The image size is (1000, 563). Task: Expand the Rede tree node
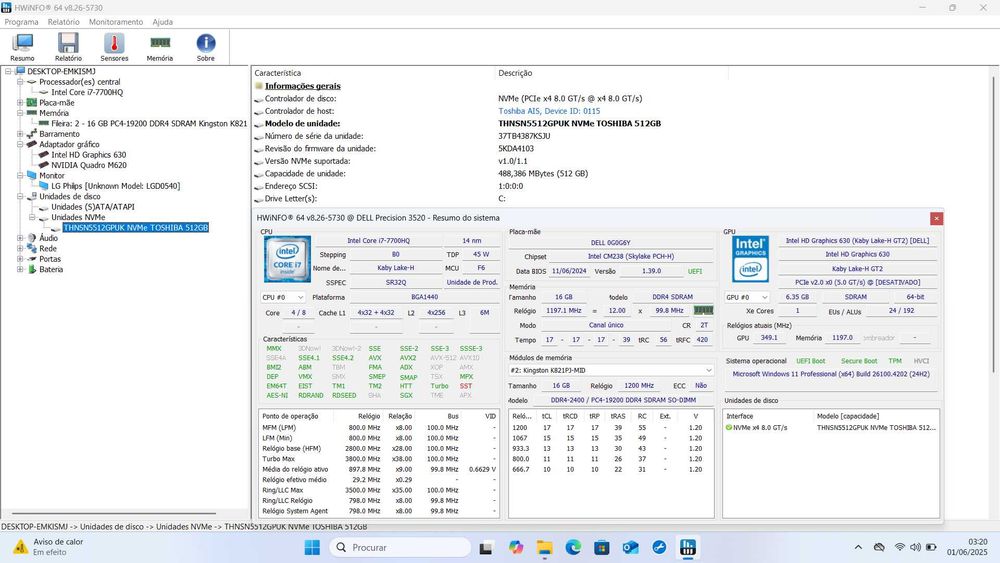[20, 249]
